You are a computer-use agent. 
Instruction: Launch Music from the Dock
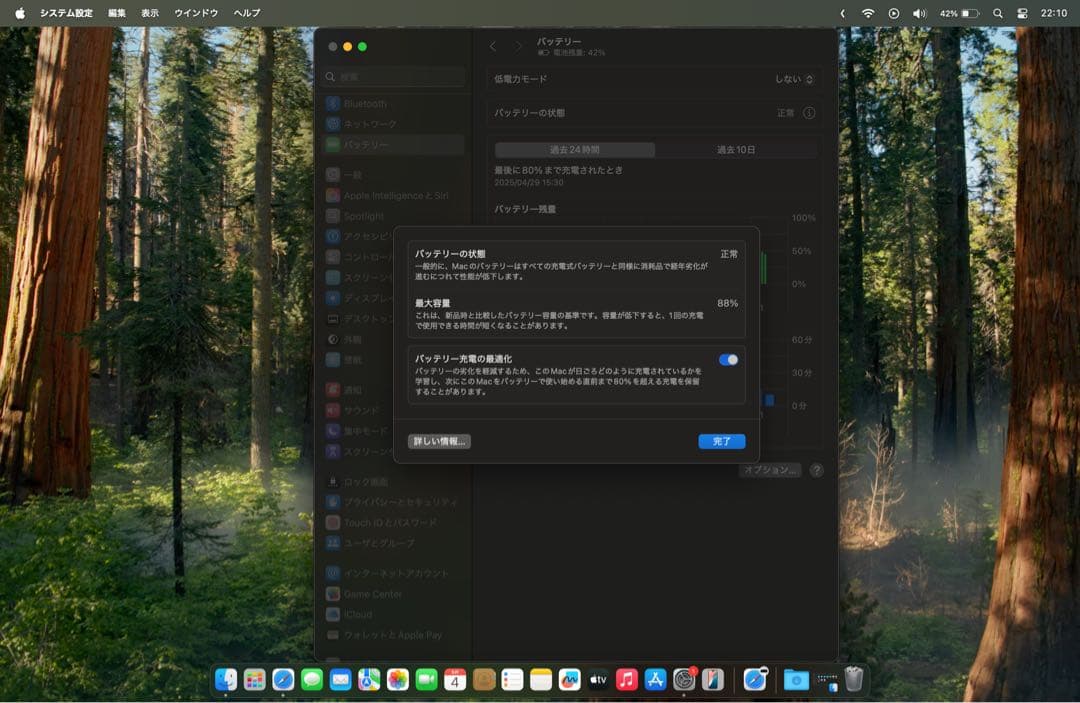click(626, 680)
